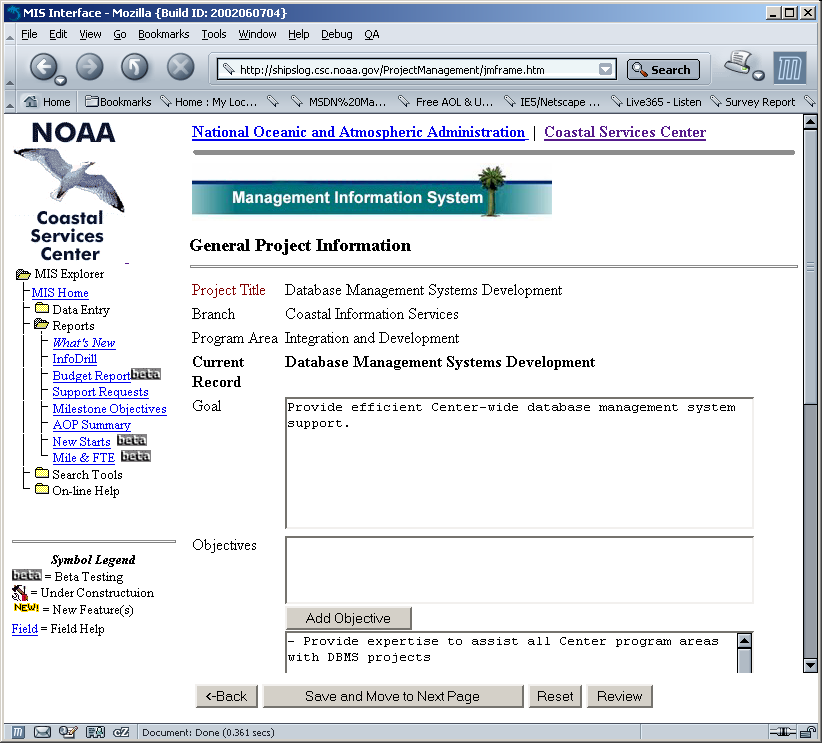This screenshot has height=743, width=822.
Task: Click the Add Objective button
Action: 348,618
